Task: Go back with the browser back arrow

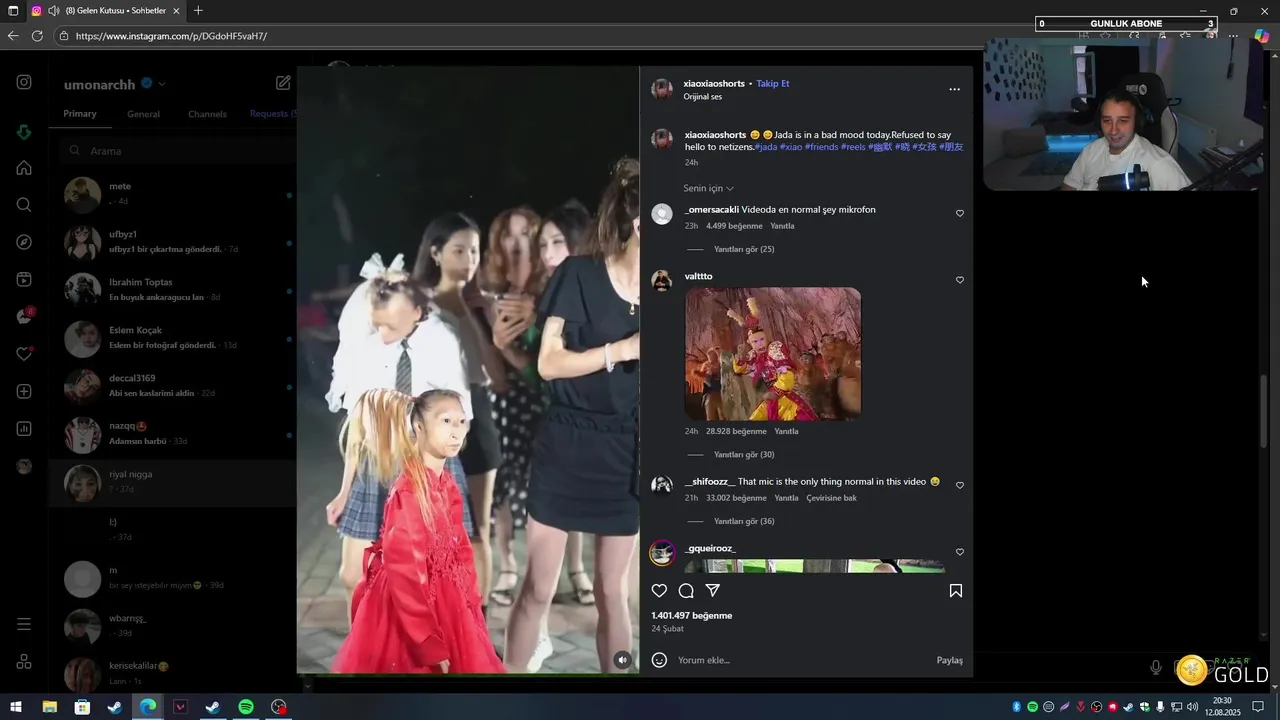Action: [13, 36]
